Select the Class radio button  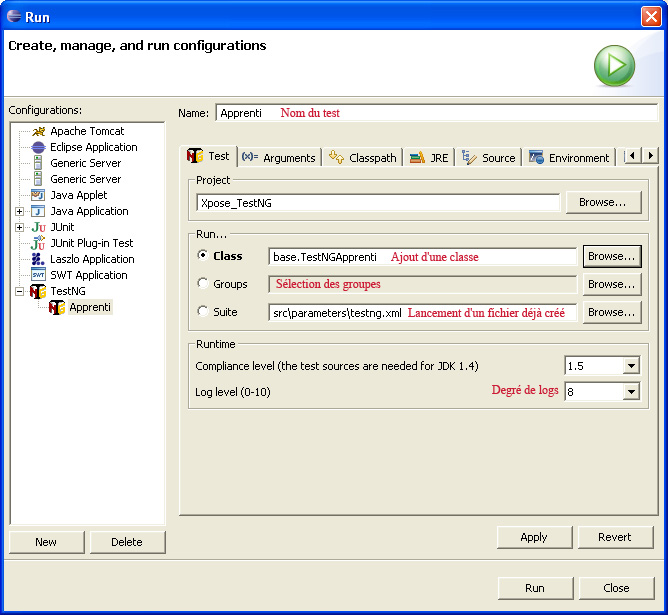click(x=203, y=256)
